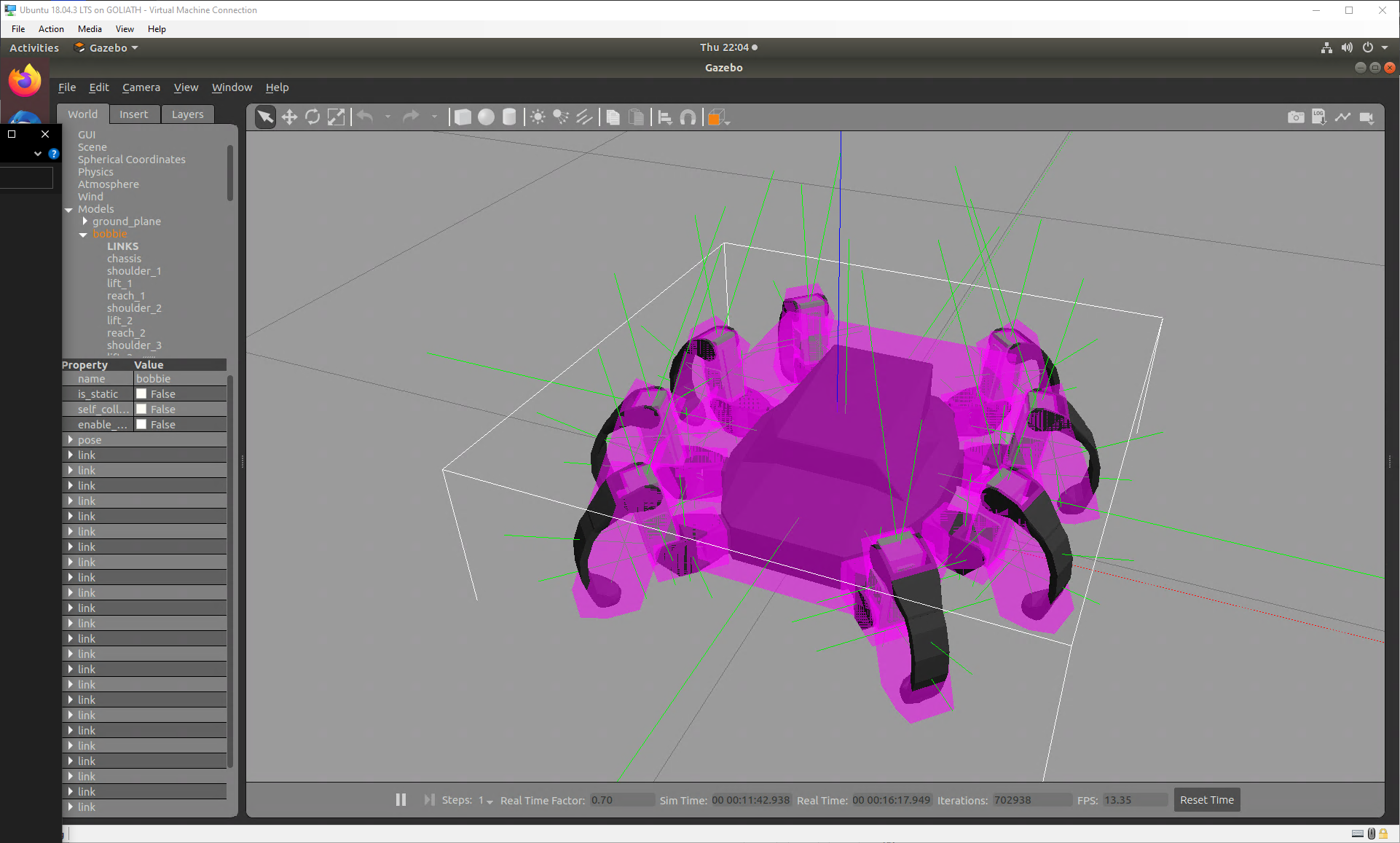Open the Steps dropdown

pos(485,801)
